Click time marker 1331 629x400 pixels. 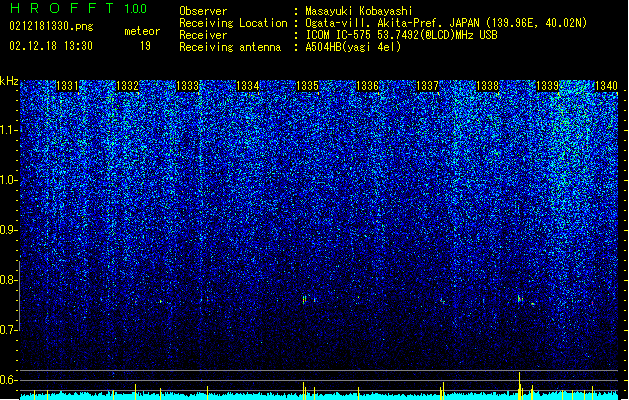(67, 86)
